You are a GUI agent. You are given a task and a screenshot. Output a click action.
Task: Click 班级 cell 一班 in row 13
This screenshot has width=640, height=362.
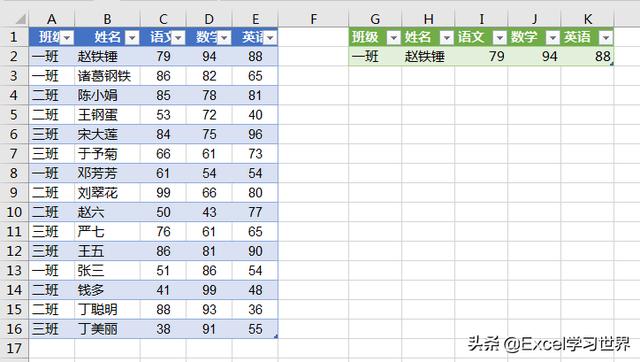click(x=51, y=271)
